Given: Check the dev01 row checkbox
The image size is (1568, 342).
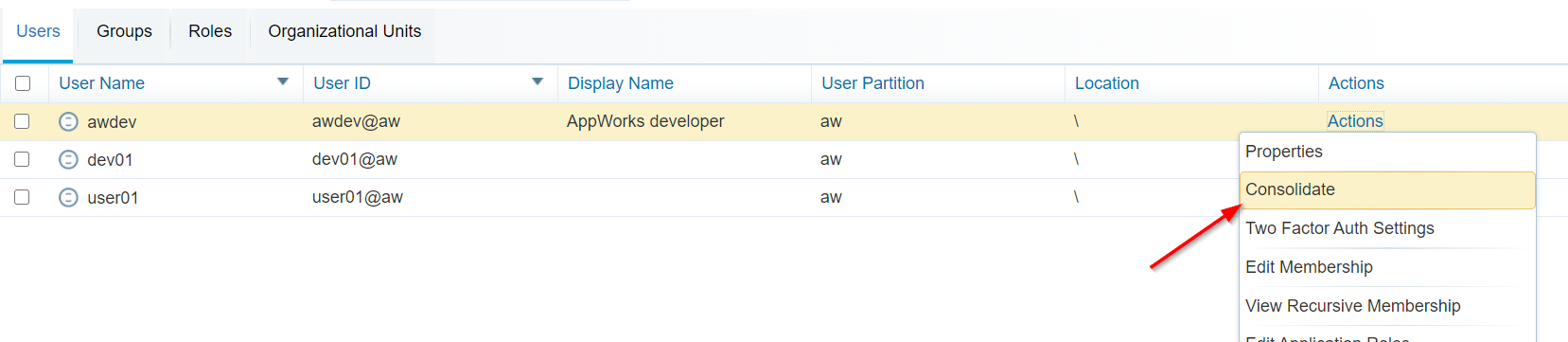Looking at the screenshot, I should (x=22, y=159).
